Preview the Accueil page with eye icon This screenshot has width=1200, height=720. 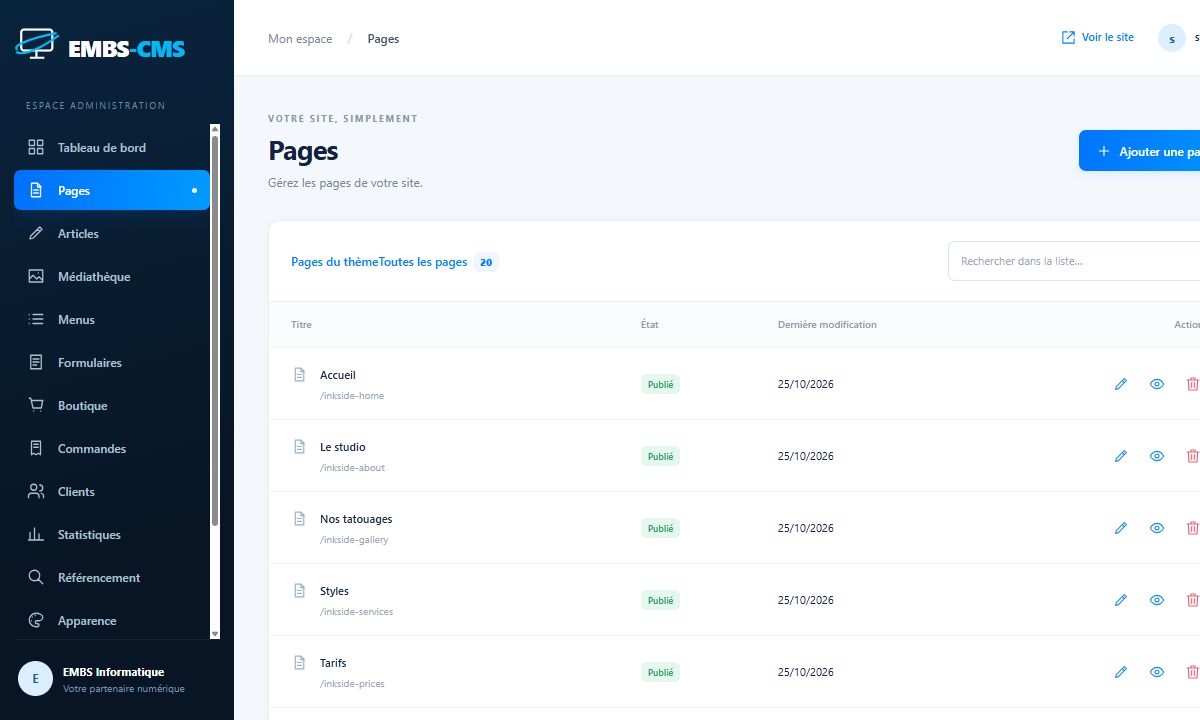[1157, 384]
